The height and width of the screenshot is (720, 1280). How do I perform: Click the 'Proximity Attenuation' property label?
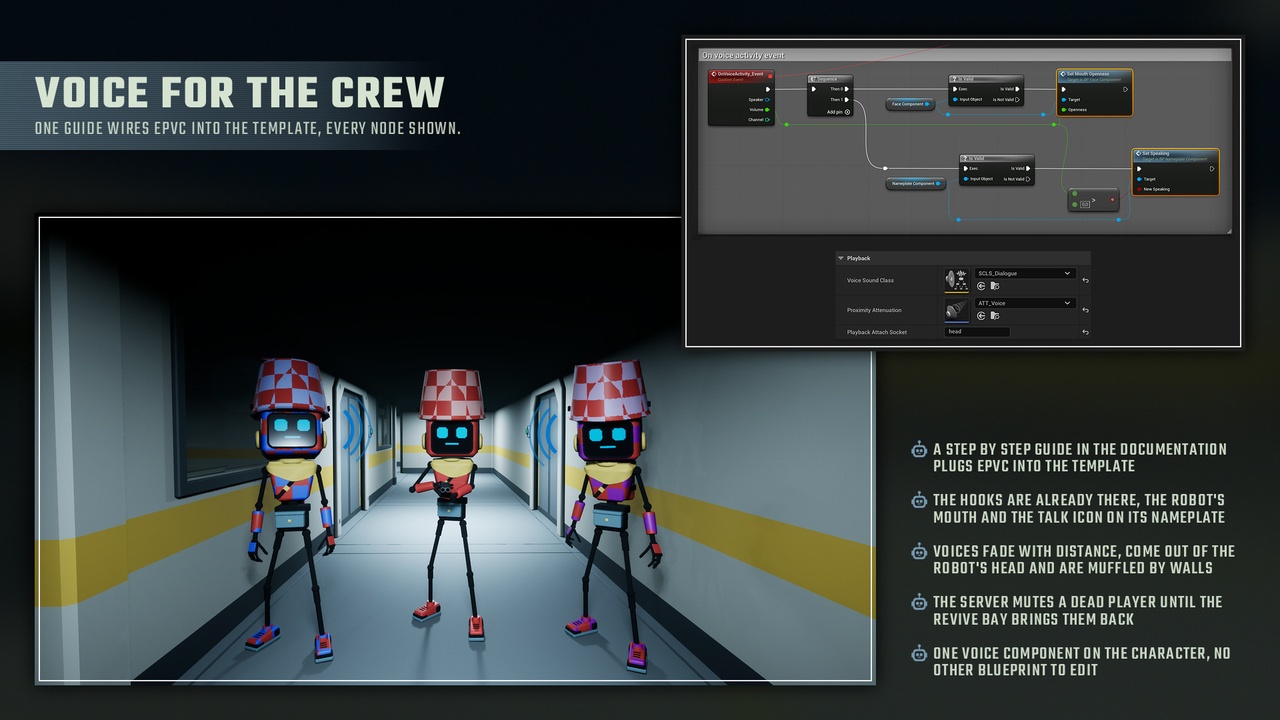pos(874,310)
